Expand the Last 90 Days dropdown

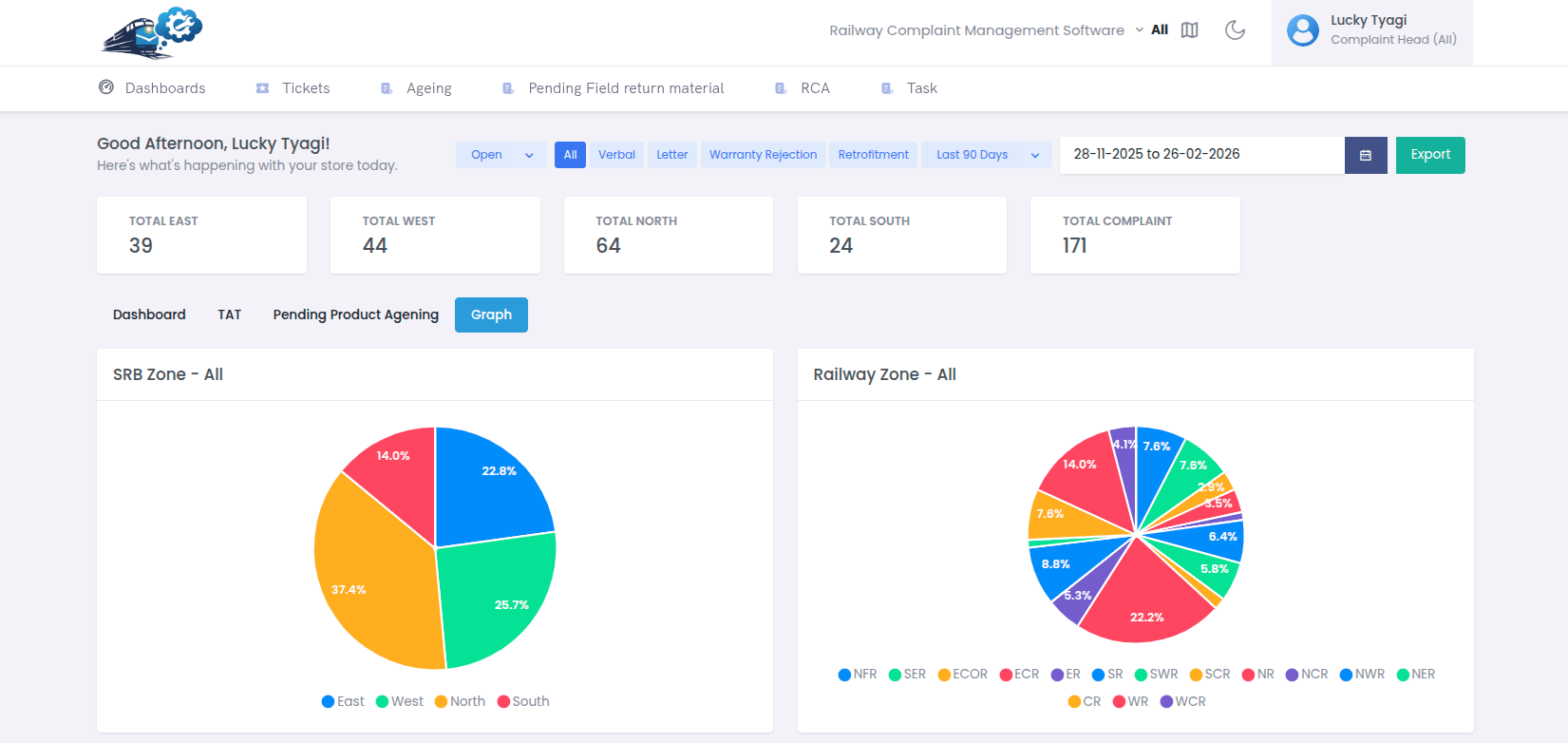[1034, 155]
